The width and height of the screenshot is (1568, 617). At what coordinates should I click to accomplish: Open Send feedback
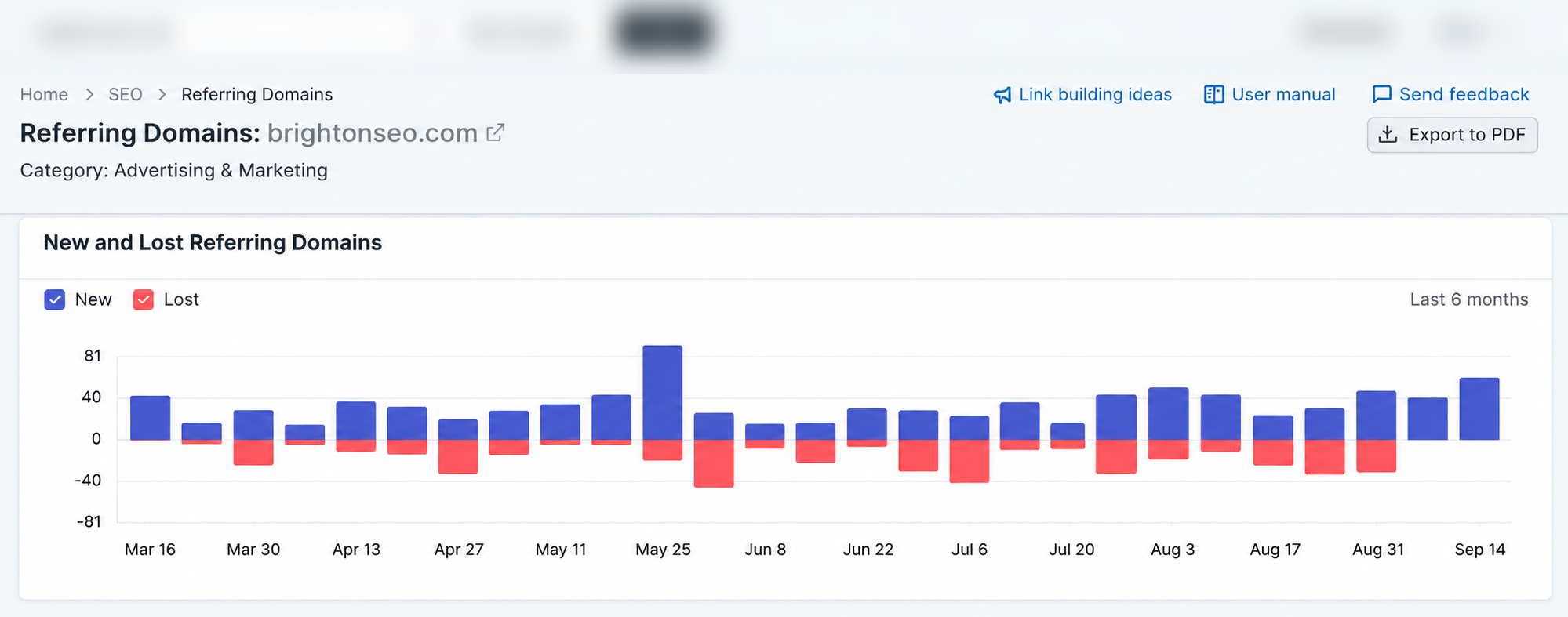[1464, 95]
